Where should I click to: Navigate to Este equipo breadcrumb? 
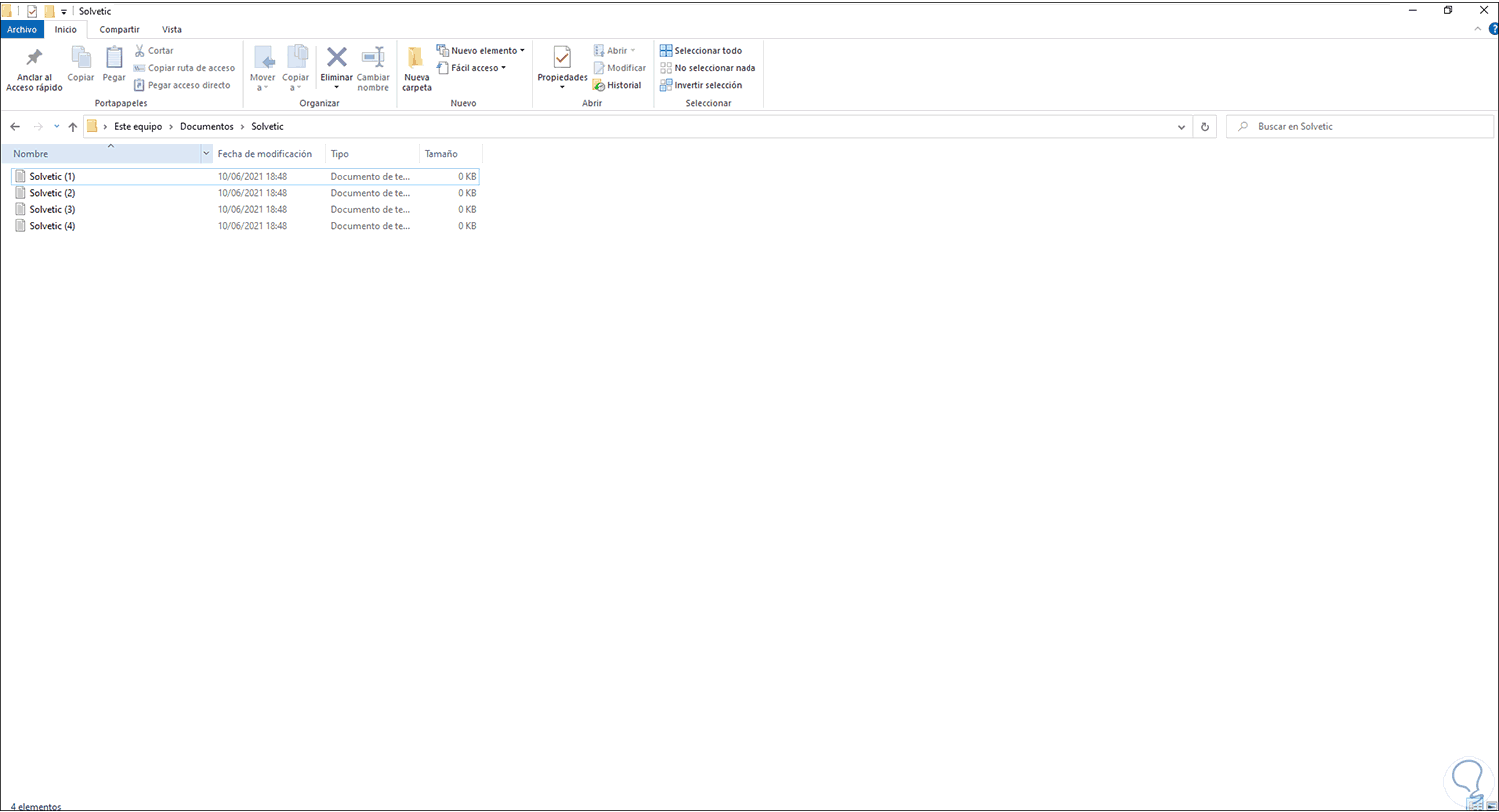[138, 127]
